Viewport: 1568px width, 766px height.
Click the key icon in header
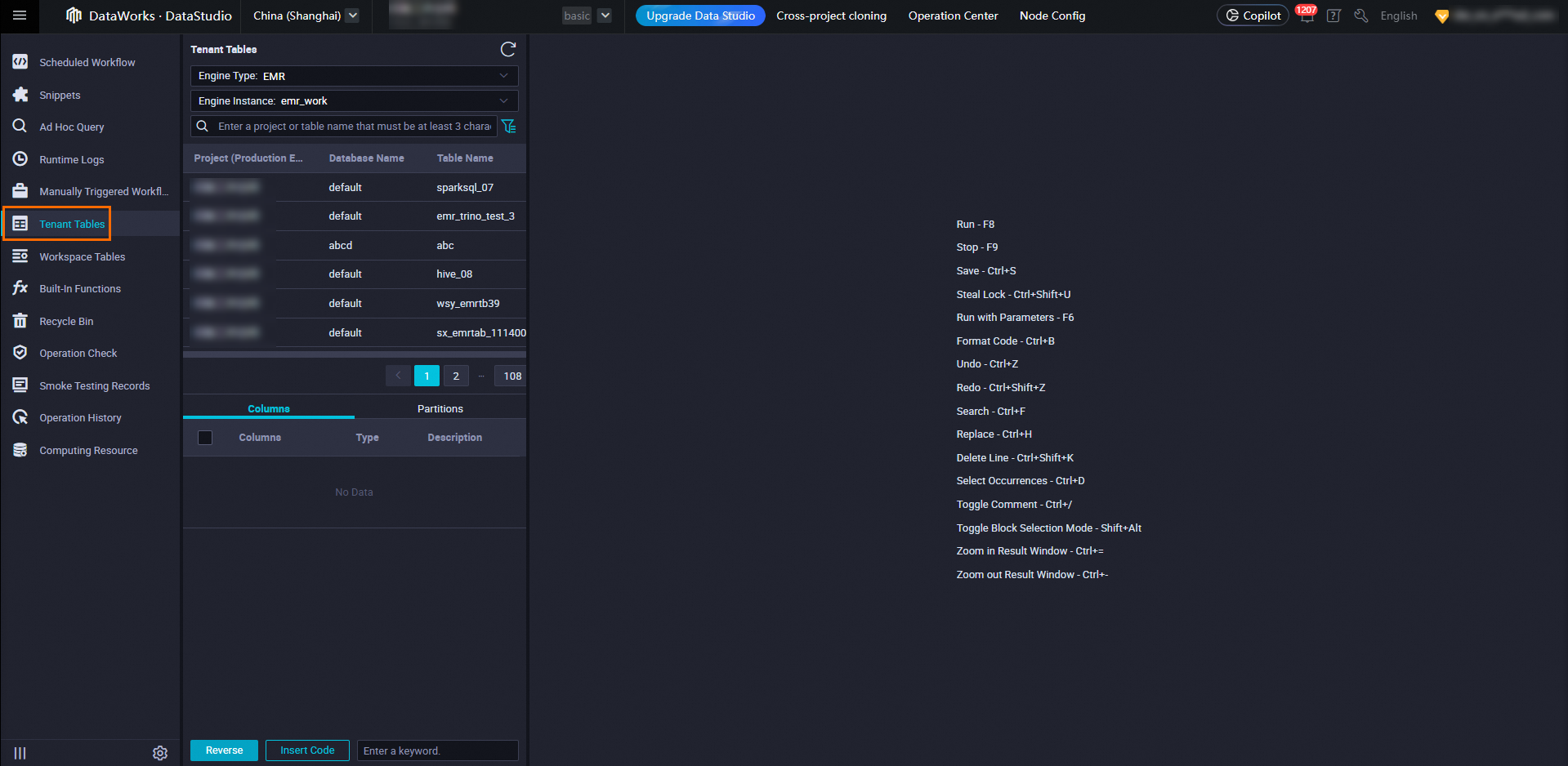[1360, 16]
